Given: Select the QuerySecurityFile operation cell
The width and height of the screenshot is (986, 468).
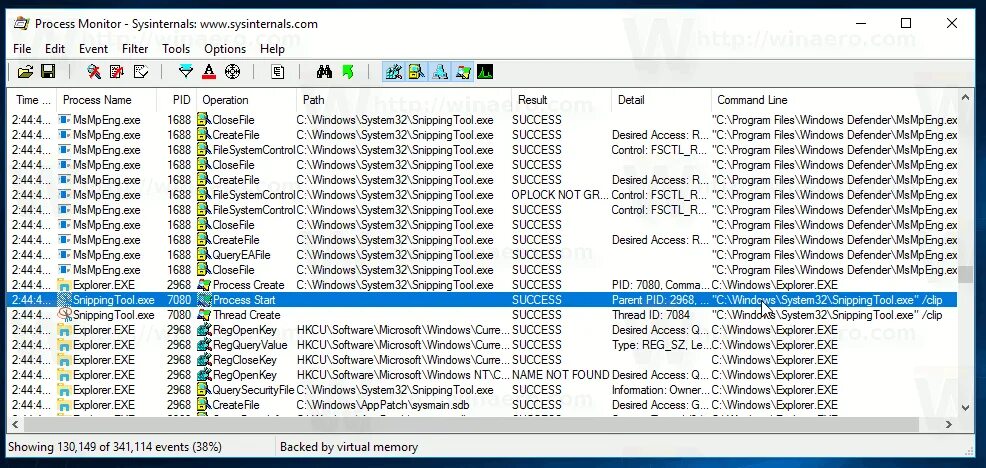Looking at the screenshot, I should pos(246,390).
